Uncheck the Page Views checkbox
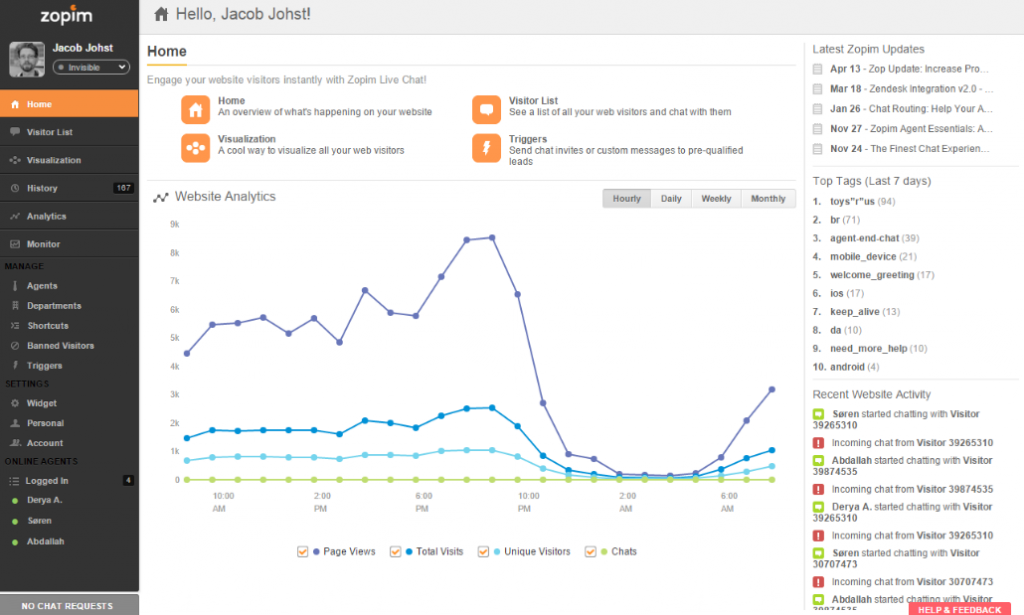Screen dimensions: 1024x615 point(303,551)
